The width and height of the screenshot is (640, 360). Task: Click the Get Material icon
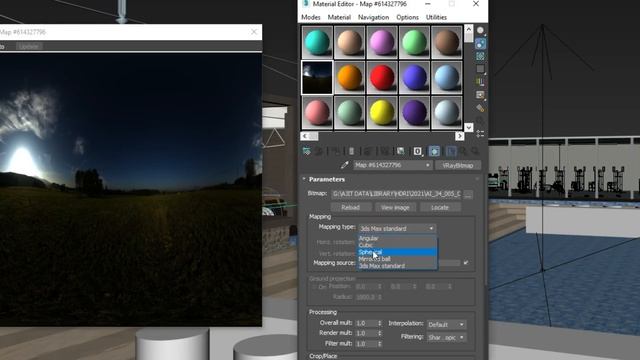307,151
